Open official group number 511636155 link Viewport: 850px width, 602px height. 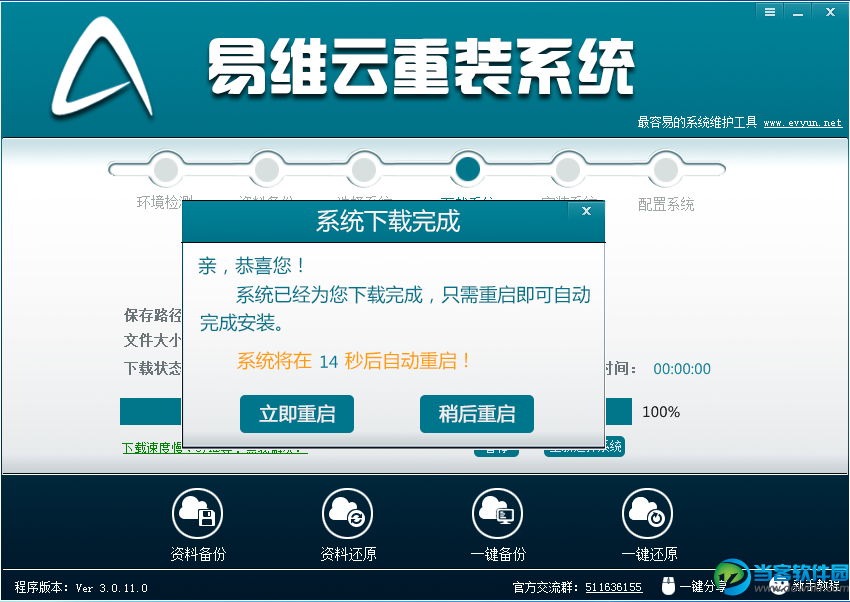[x=614, y=587]
